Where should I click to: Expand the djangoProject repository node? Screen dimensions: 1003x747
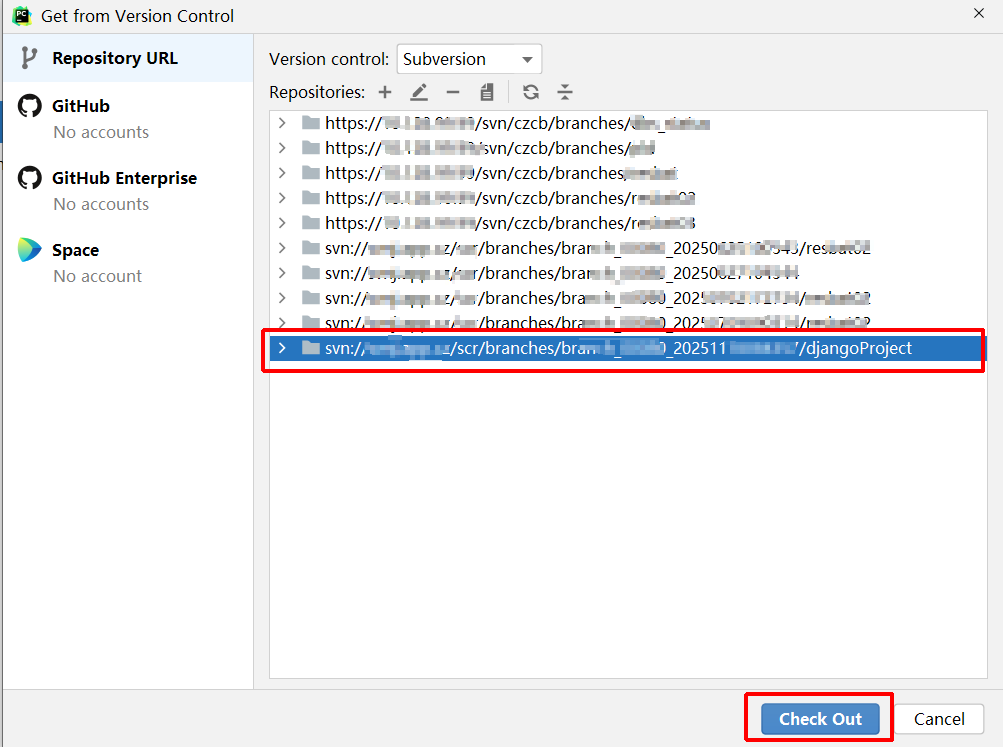282,348
